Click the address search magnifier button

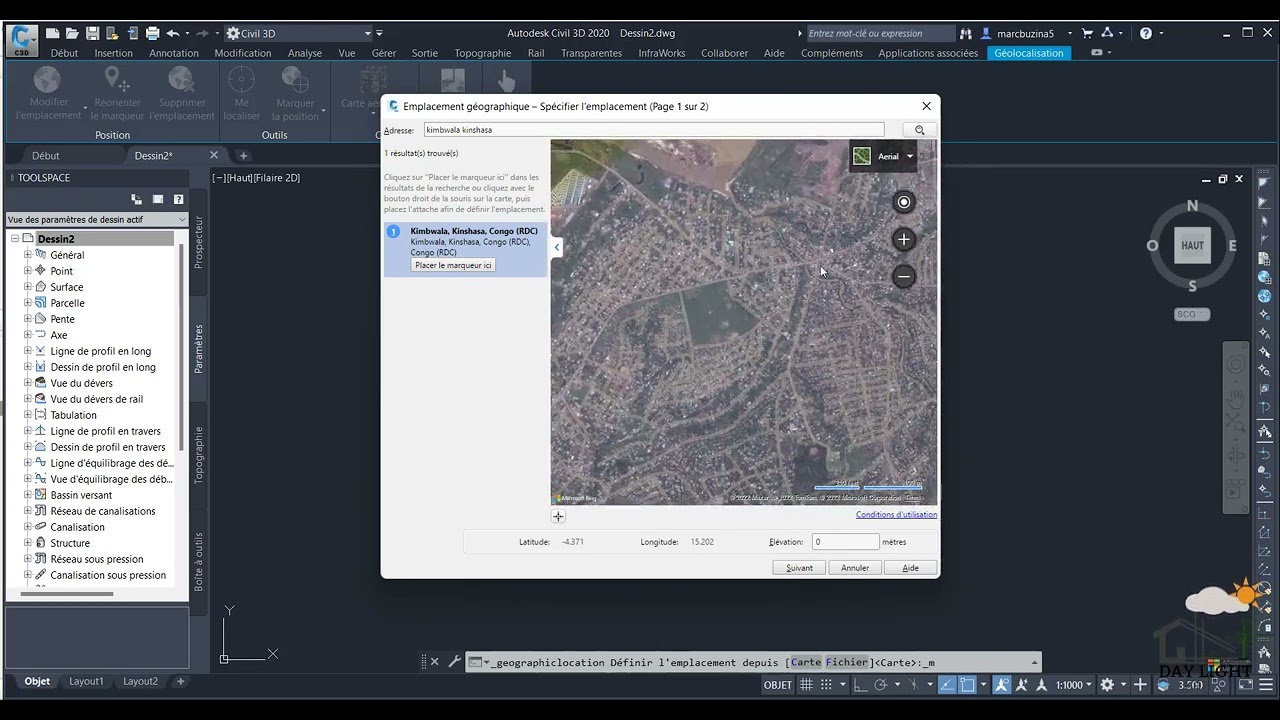(919, 130)
